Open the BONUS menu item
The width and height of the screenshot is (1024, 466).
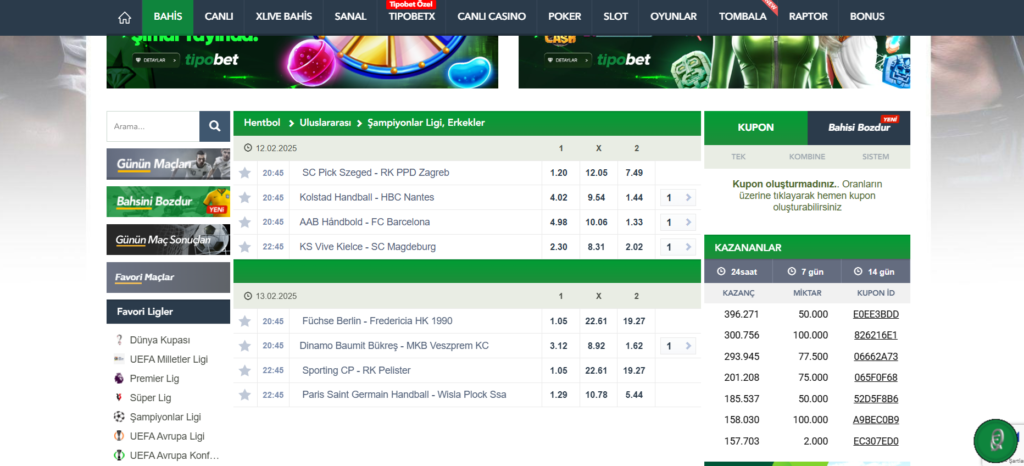click(x=867, y=17)
